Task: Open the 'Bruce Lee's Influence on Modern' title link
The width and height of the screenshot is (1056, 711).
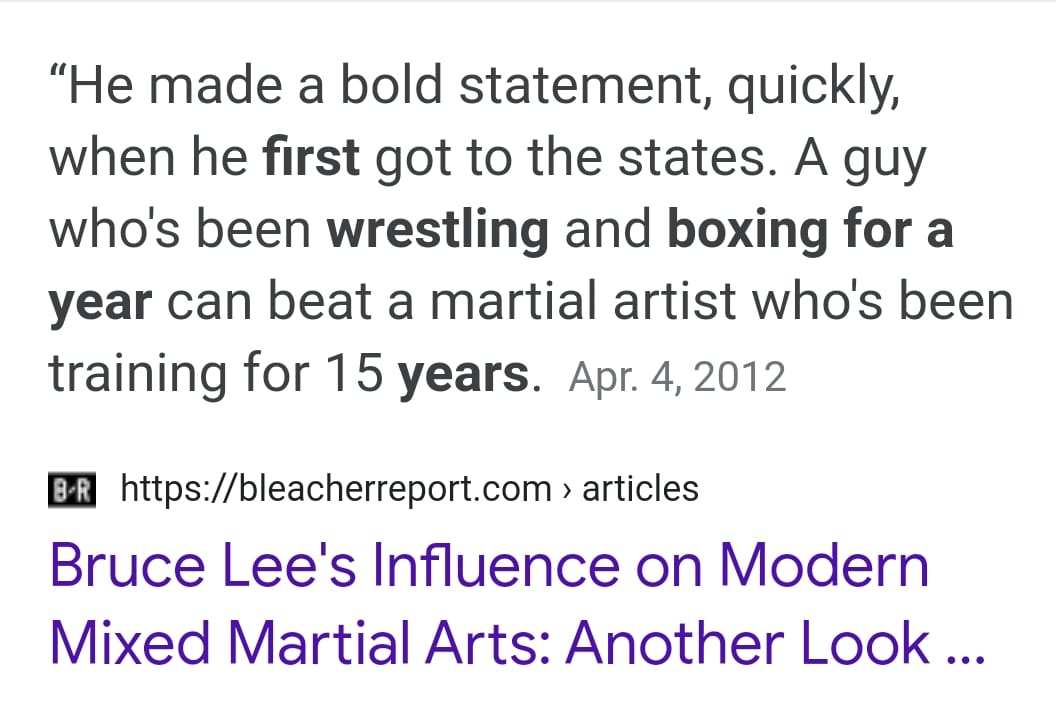Action: pyautogui.click(x=490, y=567)
